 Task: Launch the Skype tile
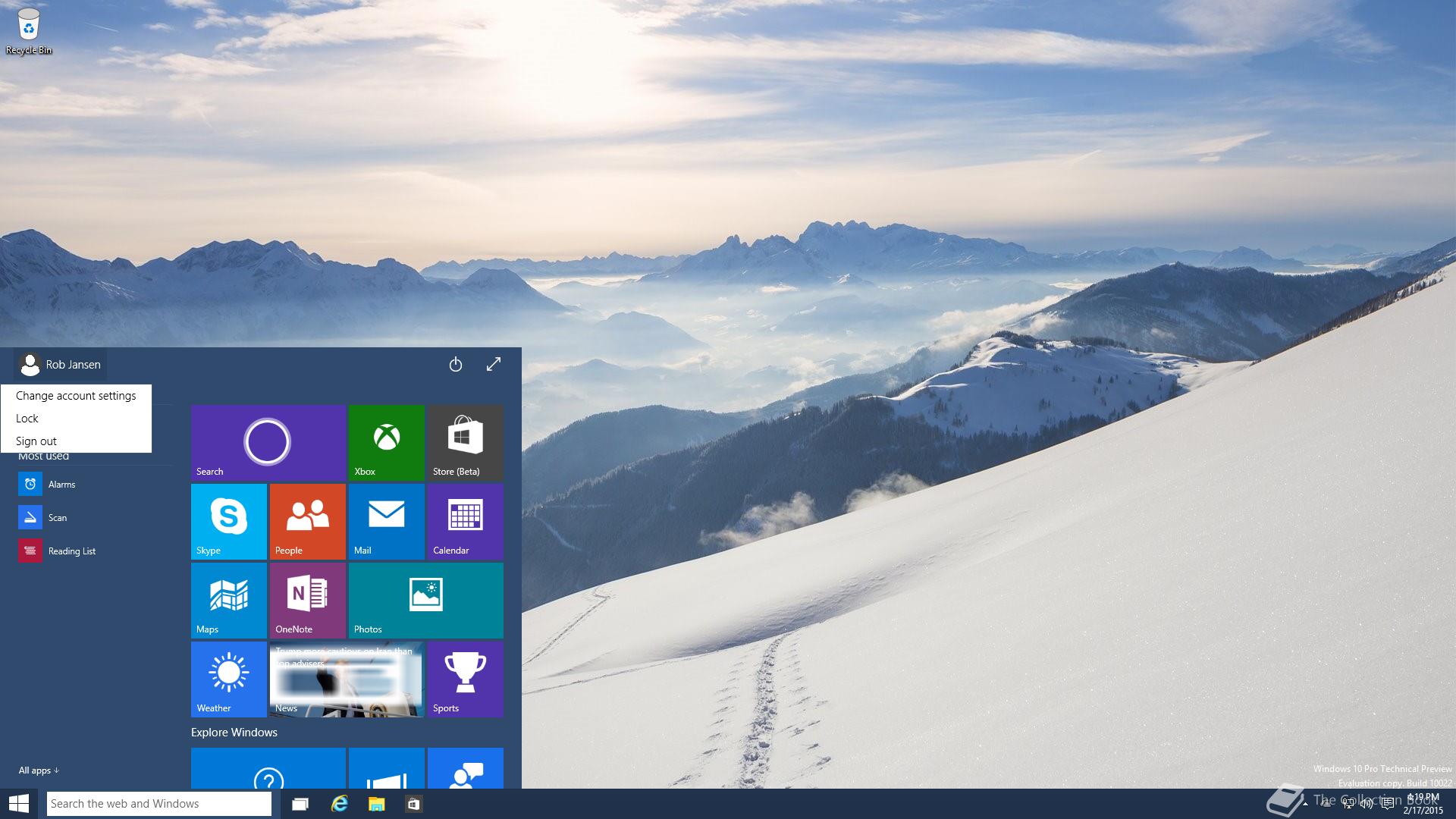[x=229, y=522]
